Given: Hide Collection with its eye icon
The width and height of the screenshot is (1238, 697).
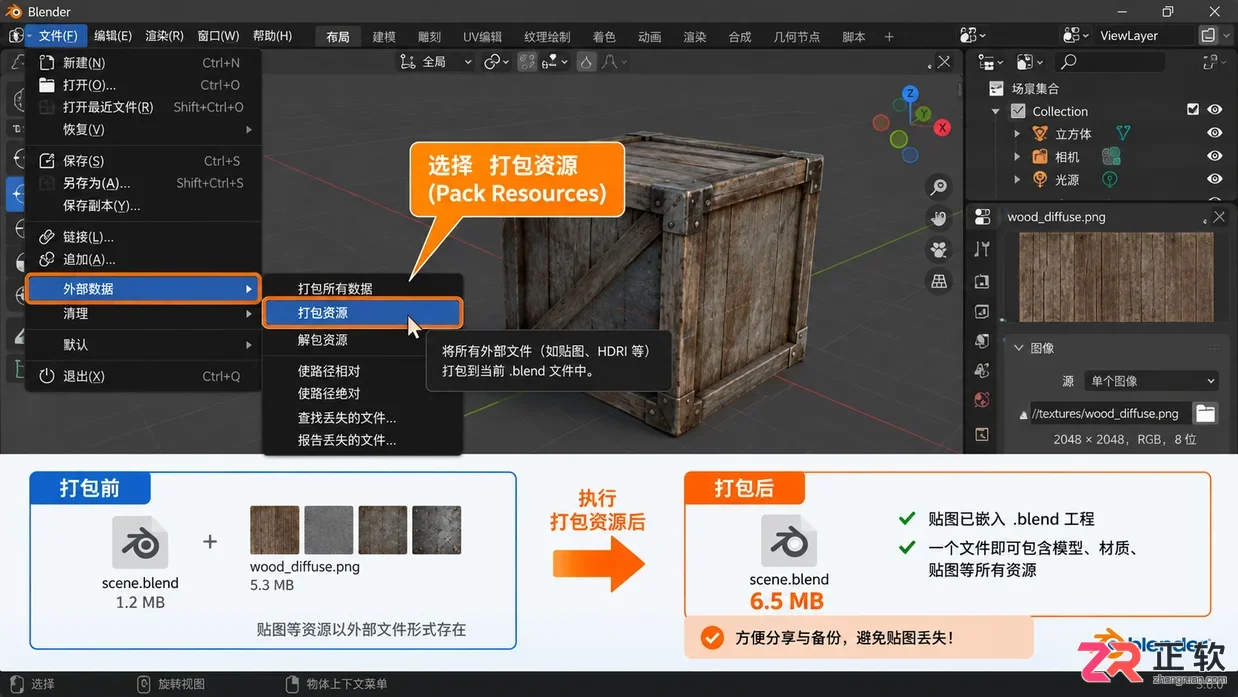Looking at the screenshot, I should (x=1214, y=110).
